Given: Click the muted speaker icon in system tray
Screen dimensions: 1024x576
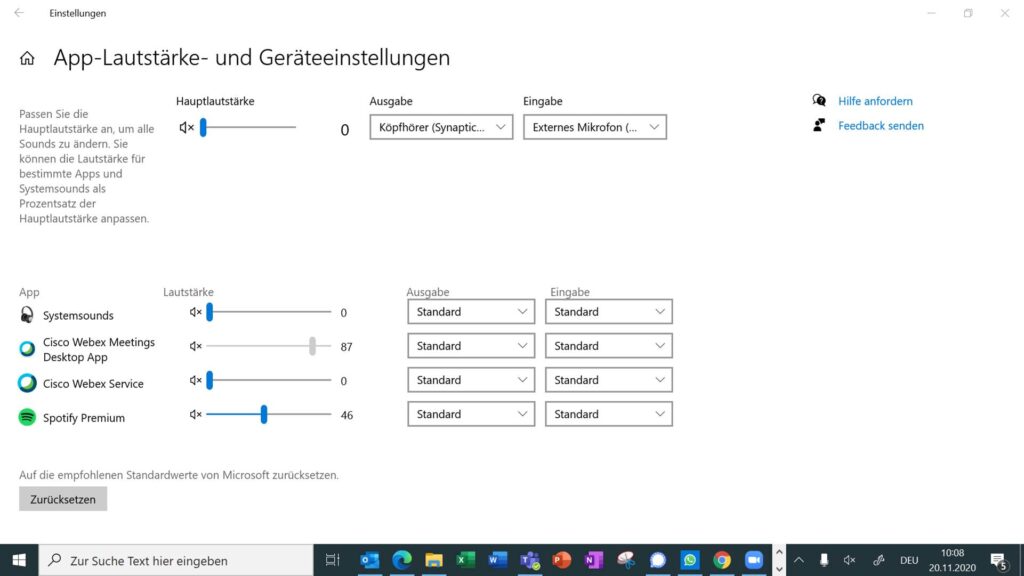Looking at the screenshot, I should (x=850, y=560).
